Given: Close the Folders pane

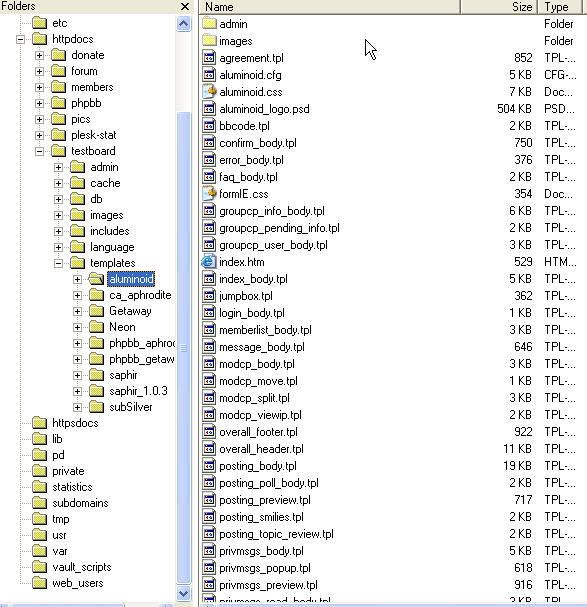Looking at the screenshot, I should point(185,7).
